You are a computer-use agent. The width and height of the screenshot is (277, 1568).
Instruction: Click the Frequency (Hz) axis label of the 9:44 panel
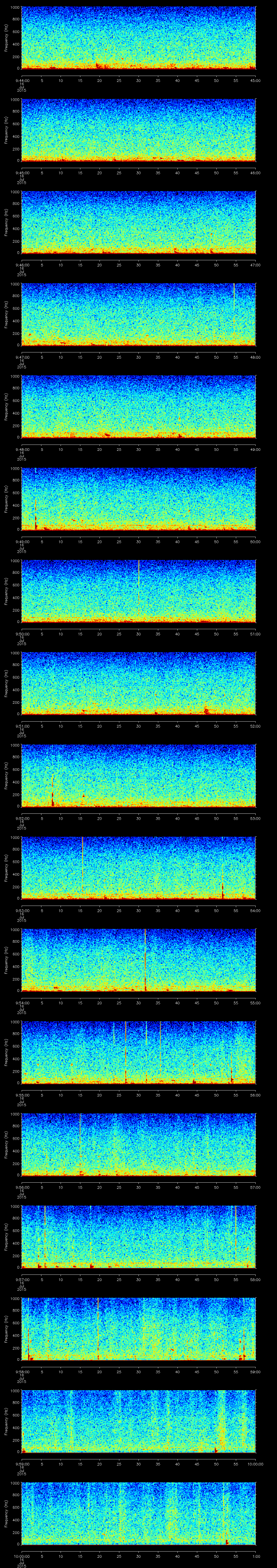[x=6, y=38]
